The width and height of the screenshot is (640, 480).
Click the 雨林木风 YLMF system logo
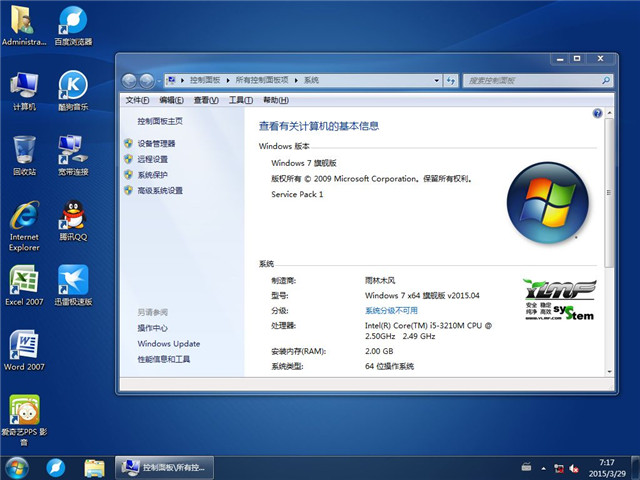click(560, 299)
